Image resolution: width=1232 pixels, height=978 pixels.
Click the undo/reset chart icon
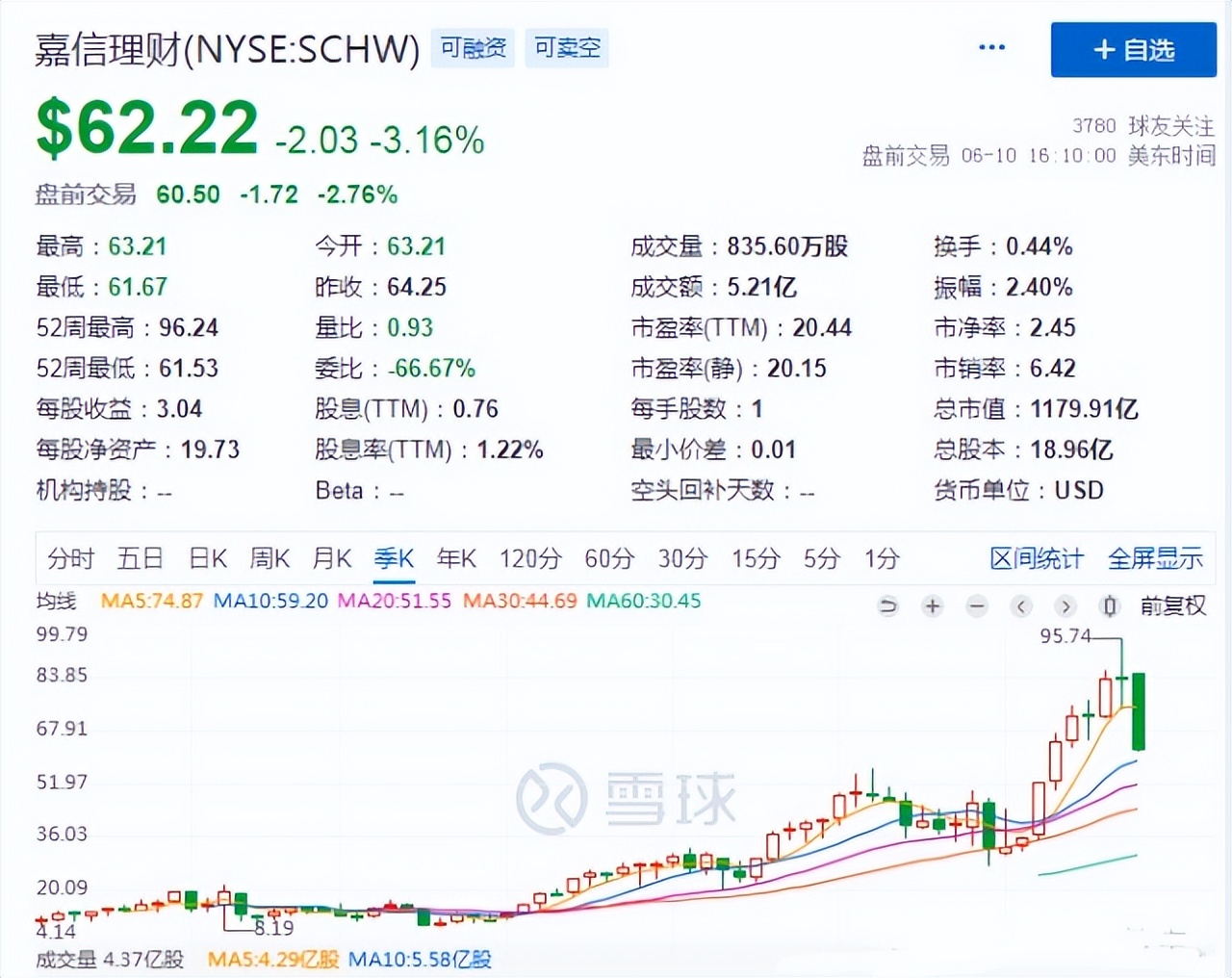pos(886,606)
